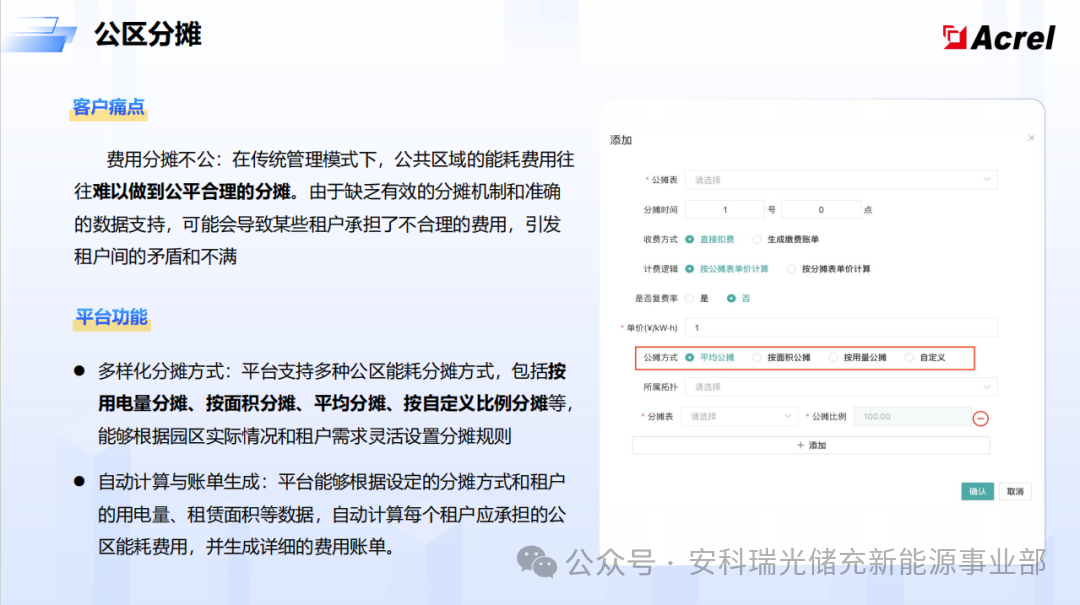1080x605 pixels.
Task: Click the + 添加 row button
Action: [x=811, y=446]
